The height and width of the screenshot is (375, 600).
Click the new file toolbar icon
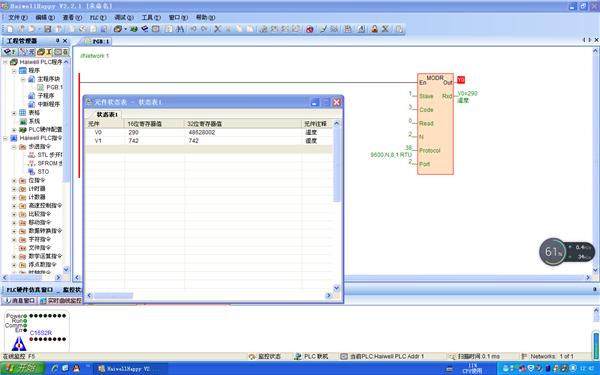(10, 29)
